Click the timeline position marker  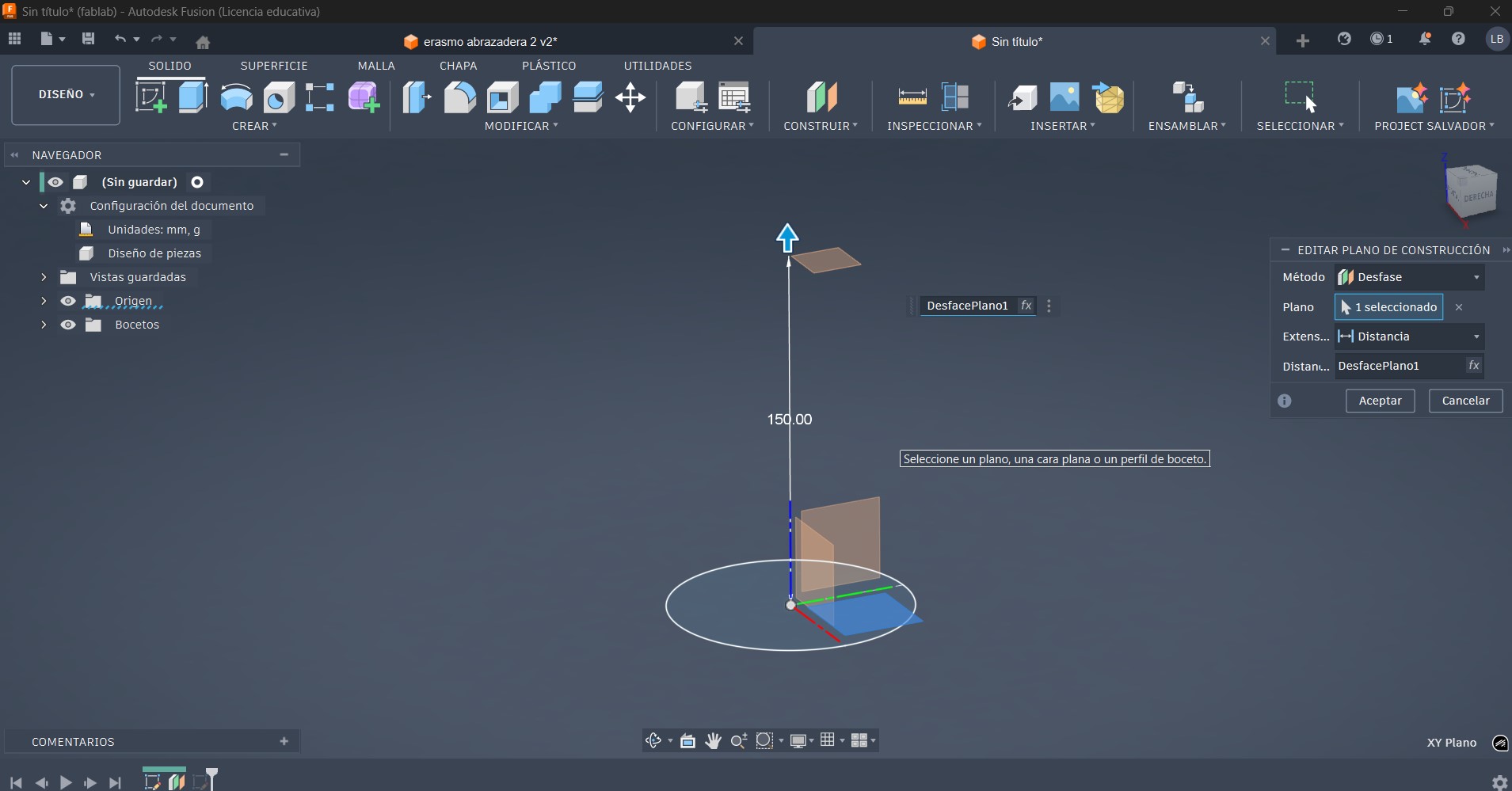[x=211, y=777]
